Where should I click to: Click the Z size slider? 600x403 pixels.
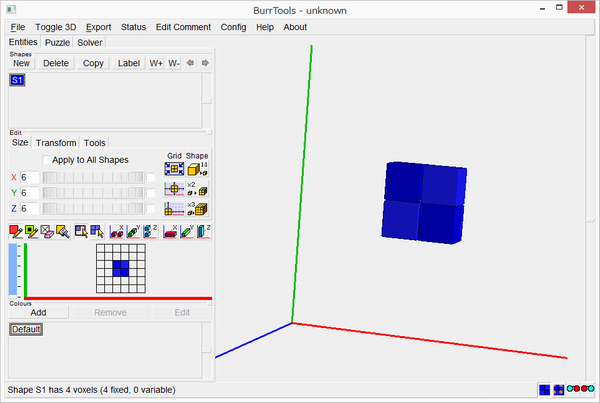tap(93, 209)
